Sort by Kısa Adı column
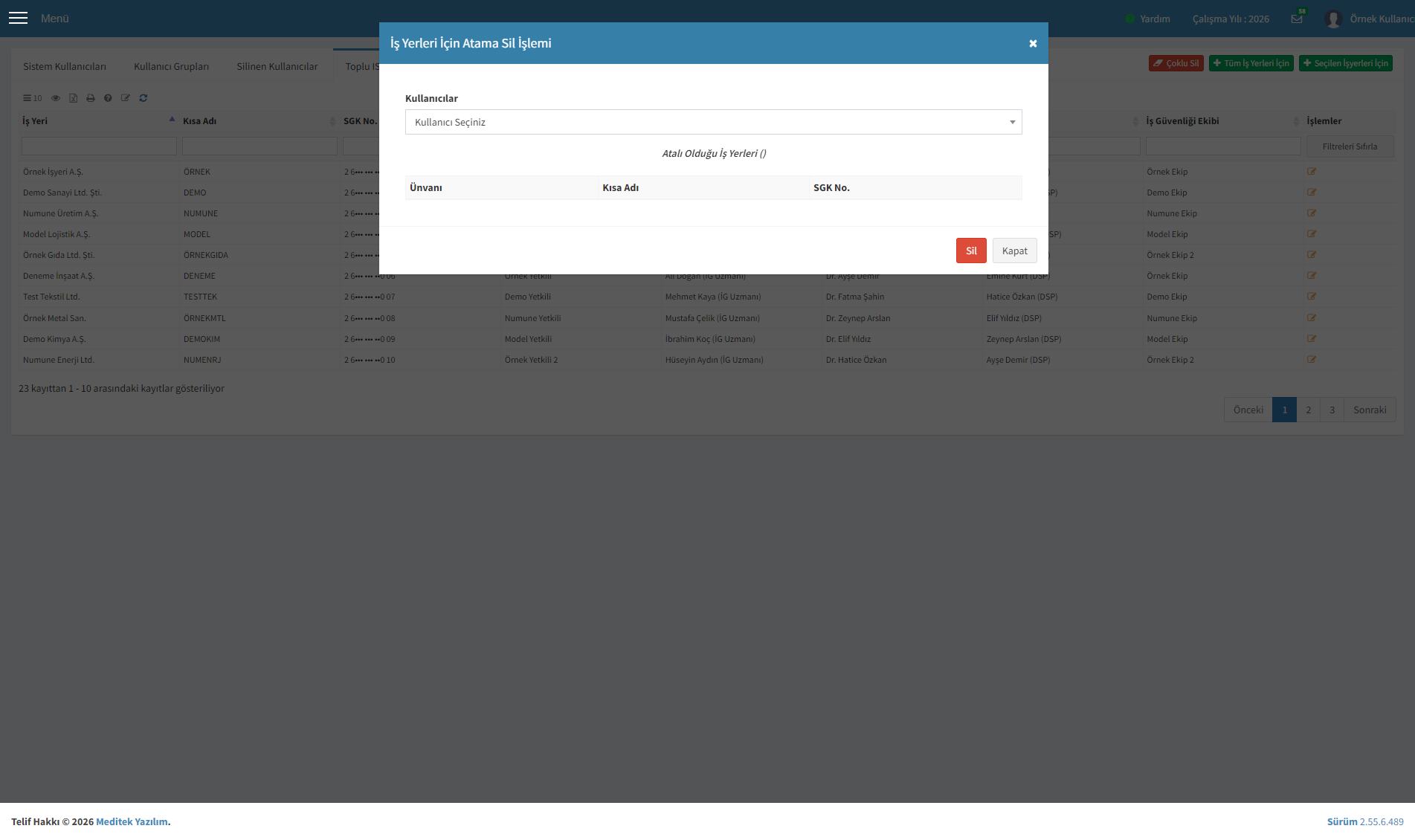Screen dimensions: 1415x840 [x=259, y=120]
